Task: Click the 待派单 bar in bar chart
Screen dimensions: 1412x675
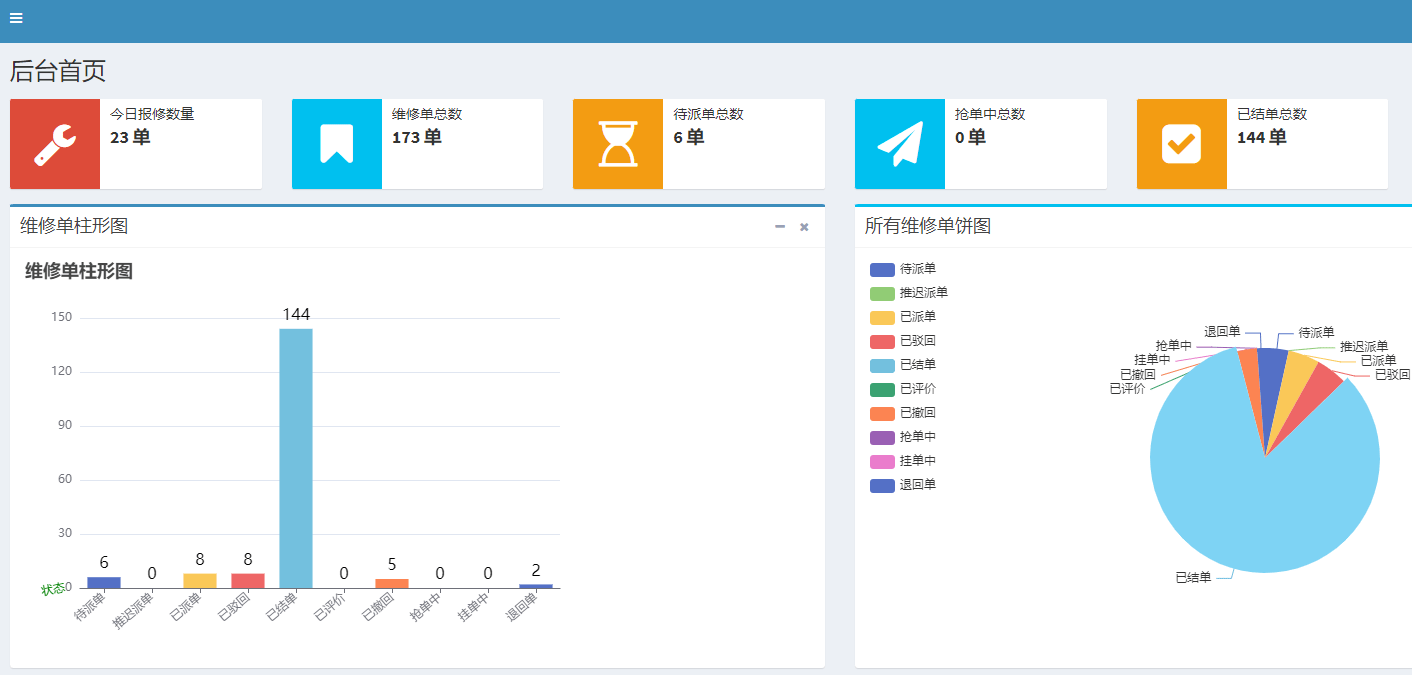Action: click(104, 582)
